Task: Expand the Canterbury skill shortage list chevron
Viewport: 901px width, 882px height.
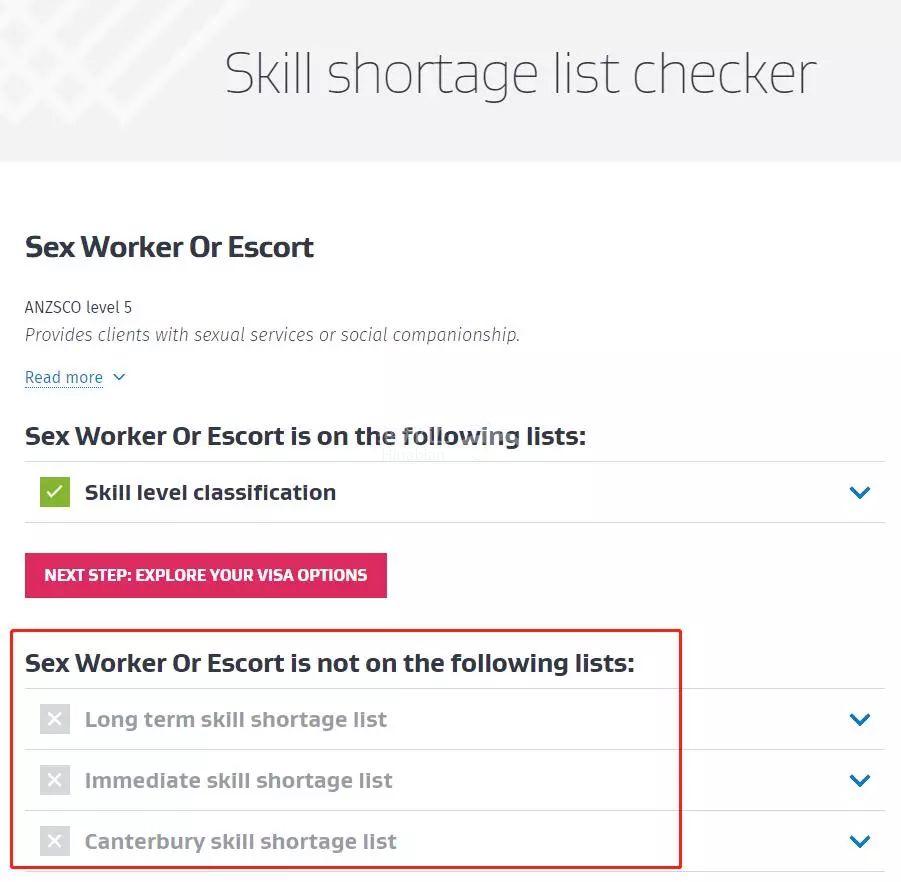Action: click(x=859, y=841)
